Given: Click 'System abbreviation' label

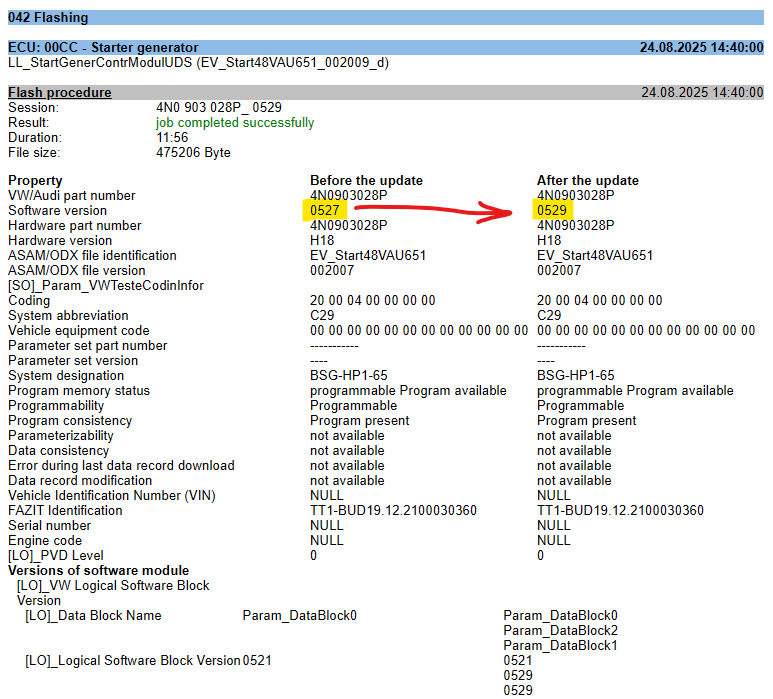Looking at the screenshot, I should [68, 315].
